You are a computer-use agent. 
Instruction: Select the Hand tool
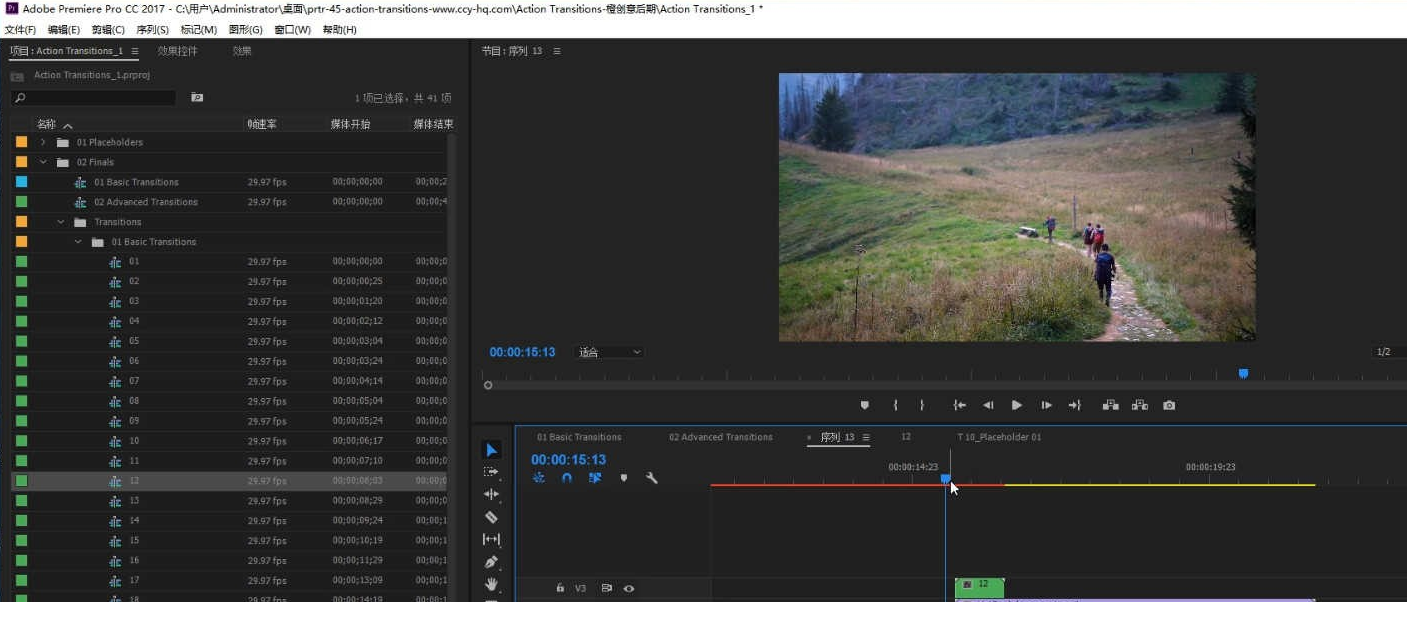[491, 584]
